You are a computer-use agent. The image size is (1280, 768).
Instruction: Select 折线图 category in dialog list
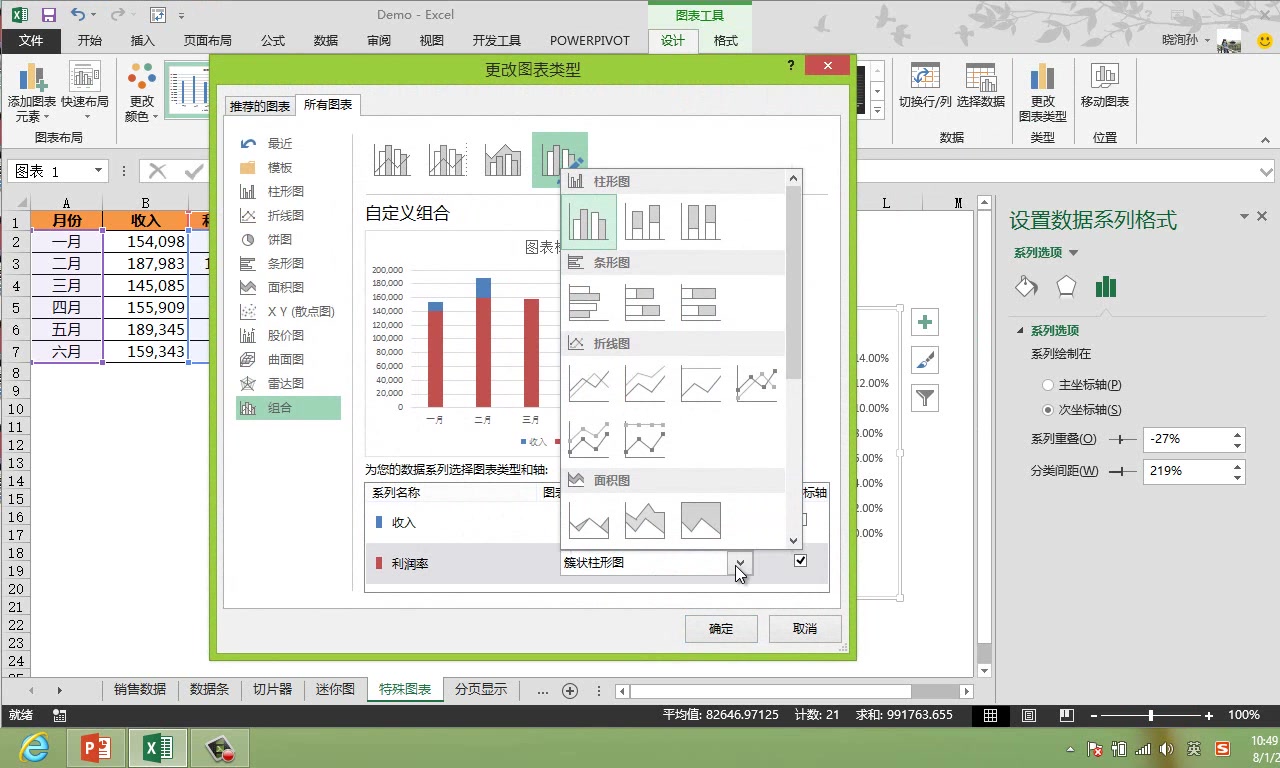click(x=288, y=216)
